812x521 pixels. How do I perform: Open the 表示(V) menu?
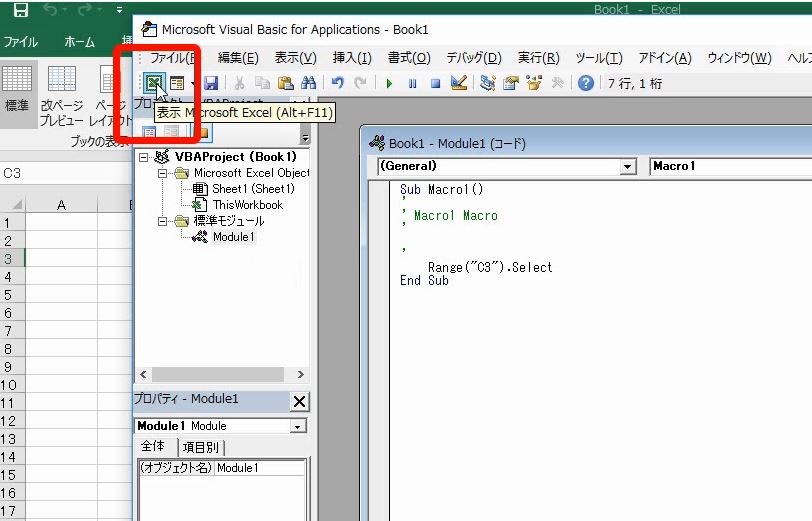pyautogui.click(x=295, y=57)
